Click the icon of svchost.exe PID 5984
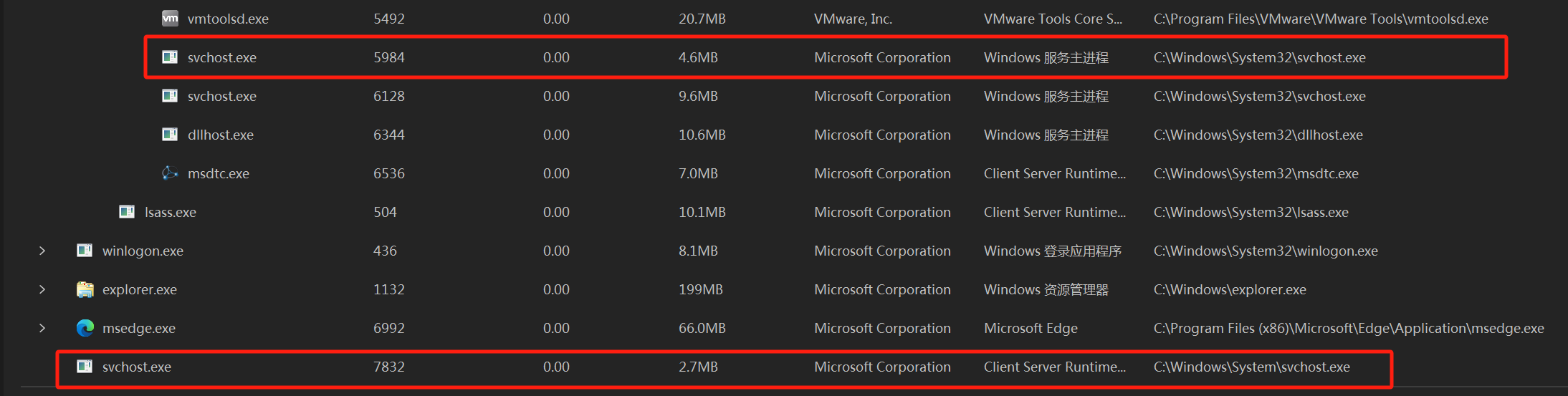1568x396 pixels. click(x=170, y=57)
